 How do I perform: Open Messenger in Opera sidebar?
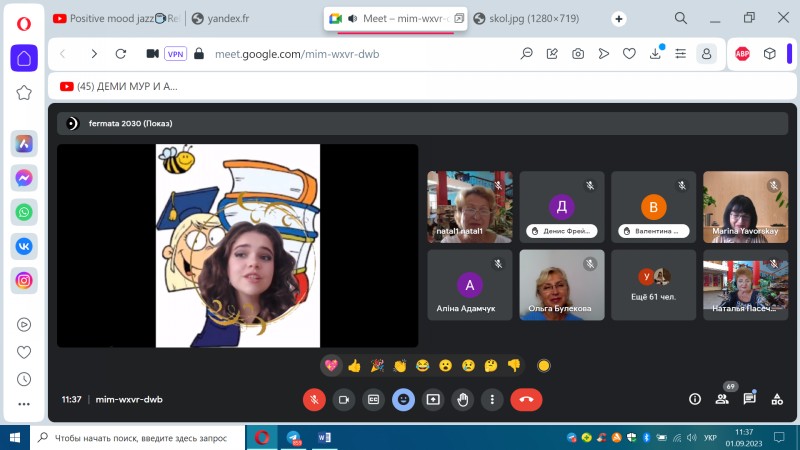coord(24,178)
